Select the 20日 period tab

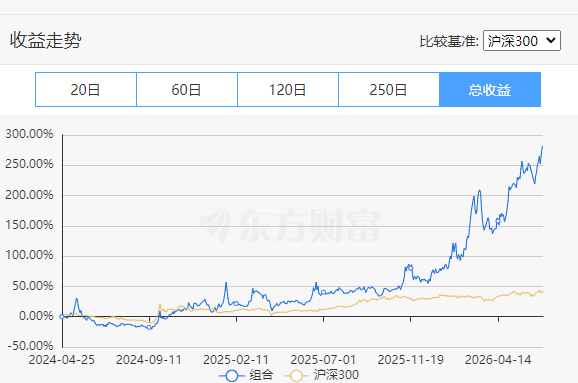tap(86, 90)
